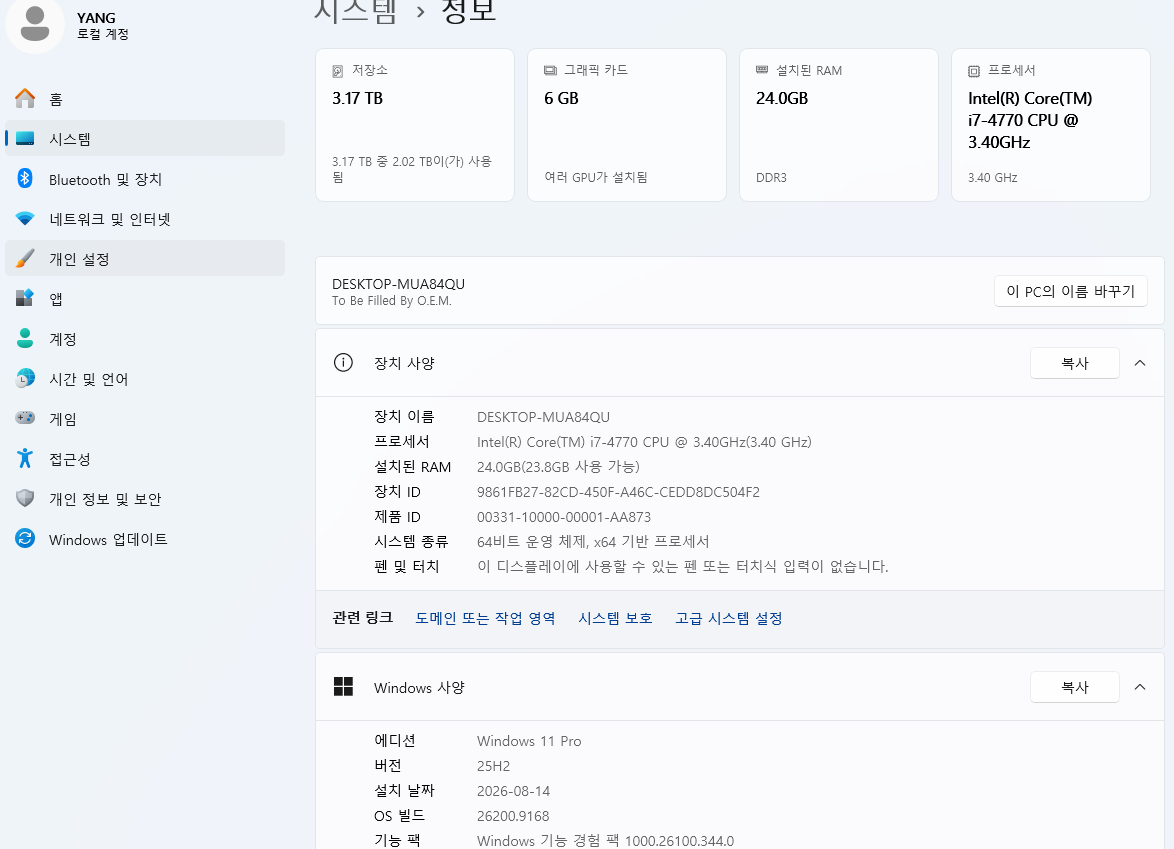The image size is (1174, 849).
Task: Click the install date 2026-08-14
Action: click(x=514, y=791)
